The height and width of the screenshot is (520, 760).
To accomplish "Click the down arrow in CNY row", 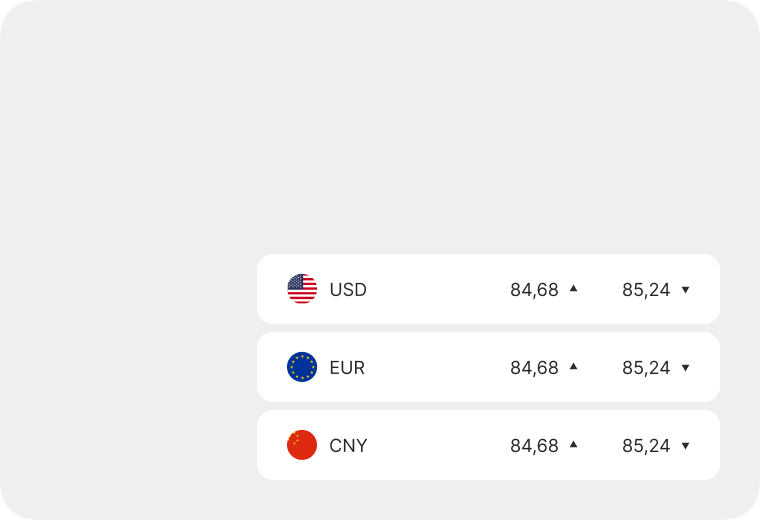I will click(685, 446).
